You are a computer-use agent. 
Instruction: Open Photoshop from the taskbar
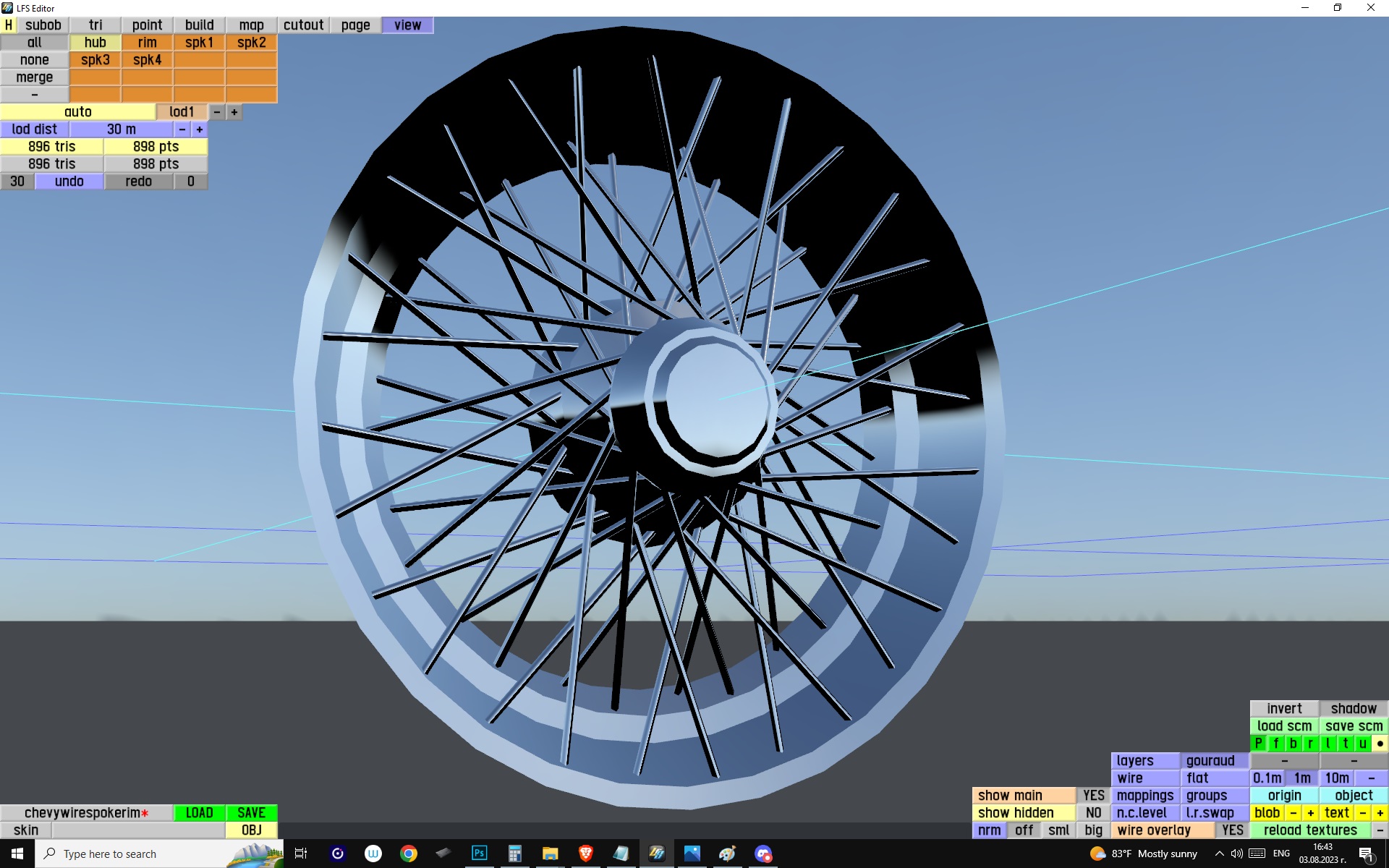[x=479, y=854]
